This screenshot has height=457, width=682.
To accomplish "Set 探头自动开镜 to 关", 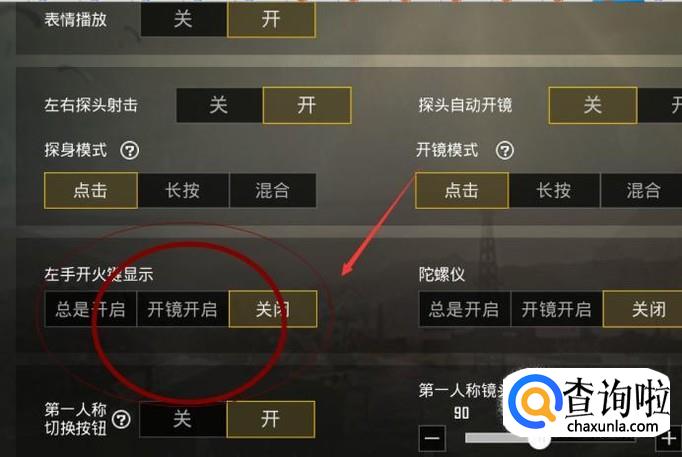I will pyautogui.click(x=592, y=105).
